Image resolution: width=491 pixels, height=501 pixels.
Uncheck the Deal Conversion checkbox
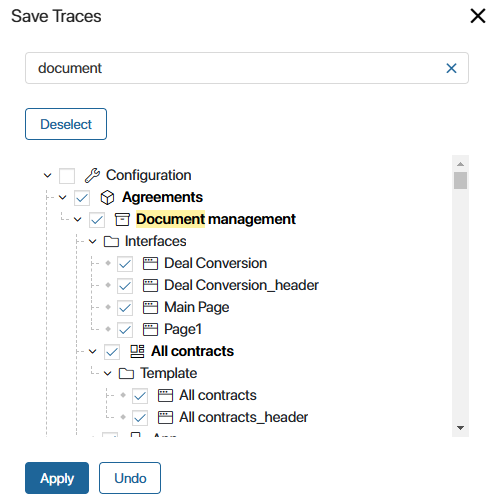click(125, 264)
